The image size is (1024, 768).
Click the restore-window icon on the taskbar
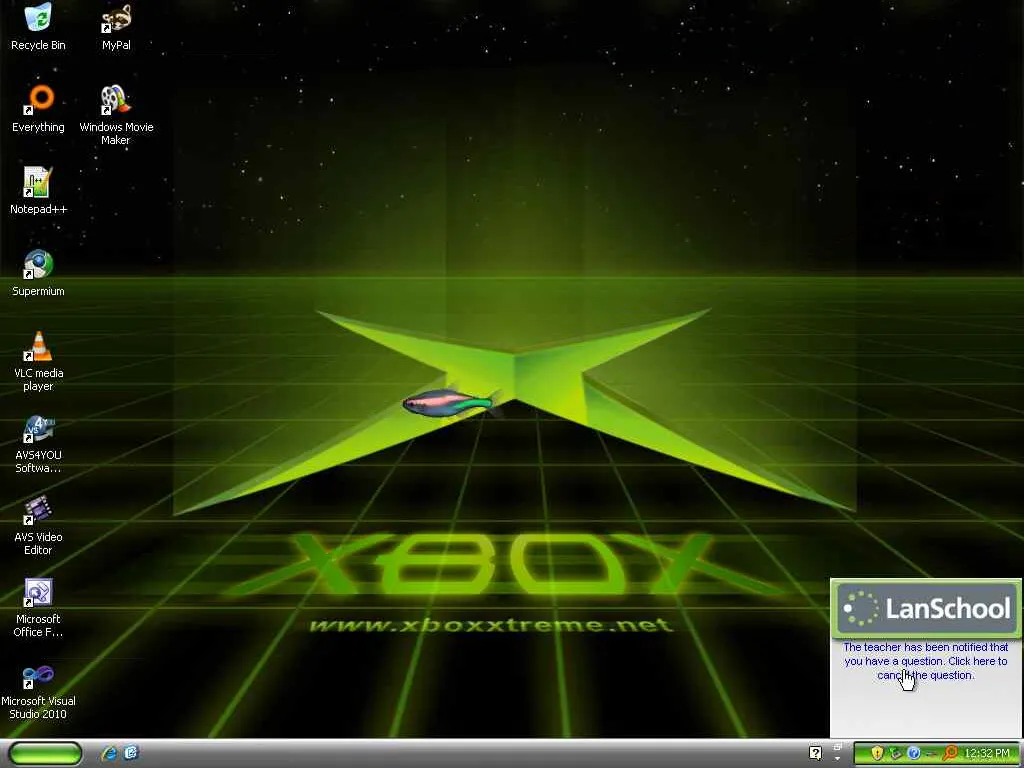coord(837,747)
